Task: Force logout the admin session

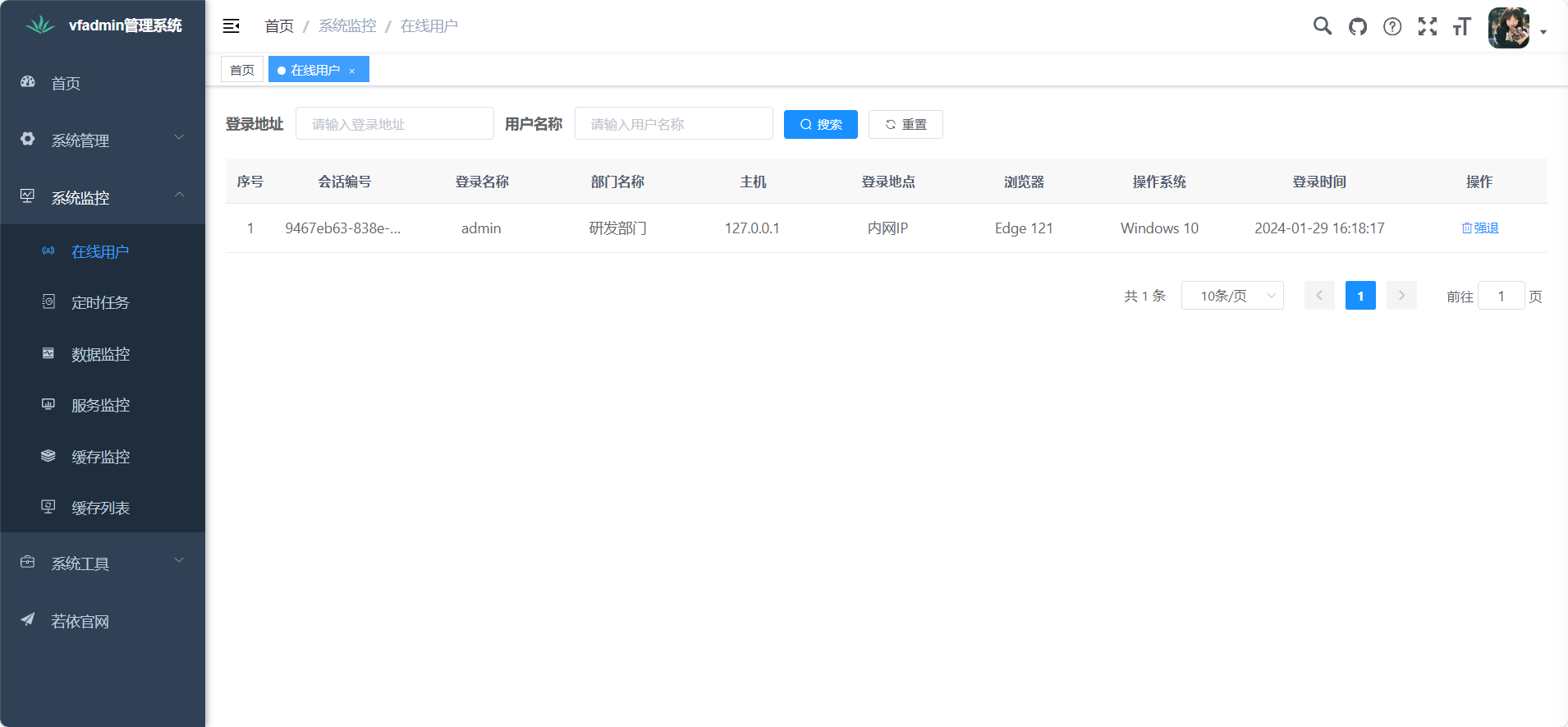Action: coord(1480,228)
